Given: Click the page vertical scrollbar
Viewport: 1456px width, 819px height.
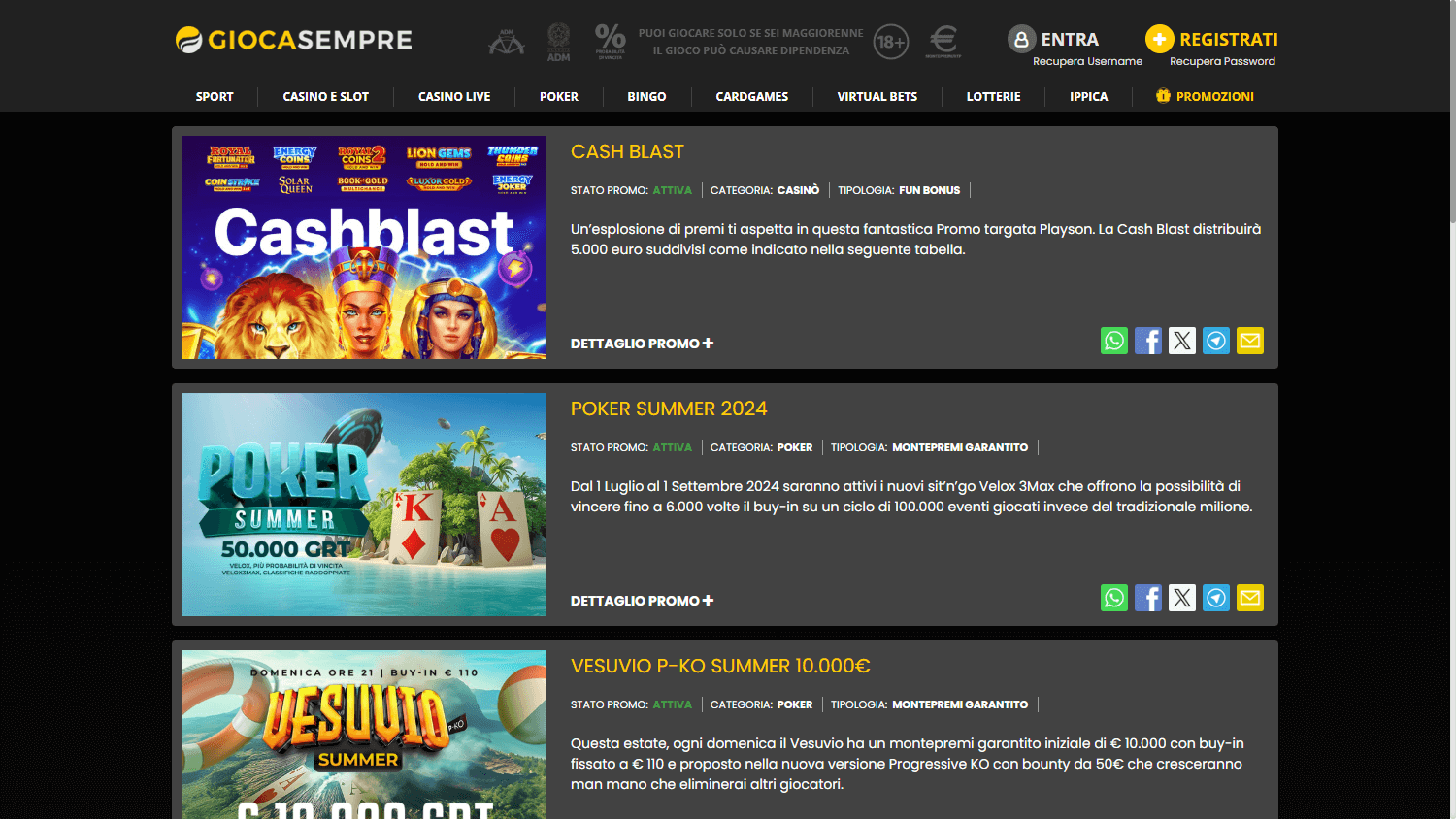Looking at the screenshot, I should pos(1452,112).
